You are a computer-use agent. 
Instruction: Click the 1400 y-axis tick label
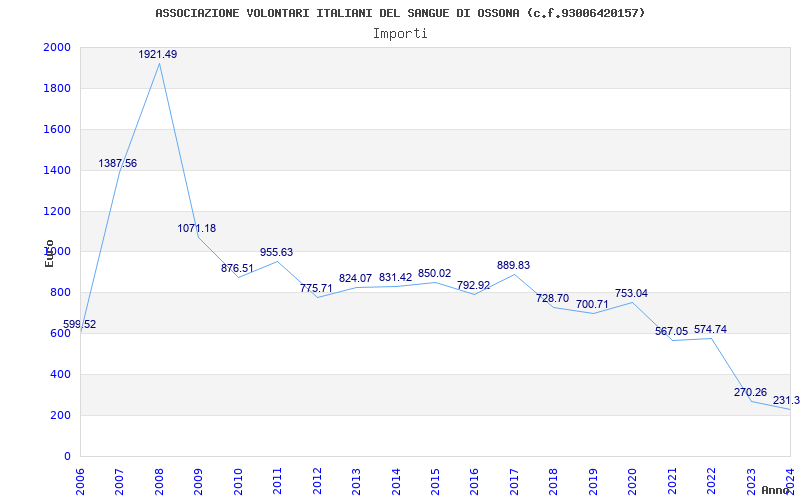point(58,170)
